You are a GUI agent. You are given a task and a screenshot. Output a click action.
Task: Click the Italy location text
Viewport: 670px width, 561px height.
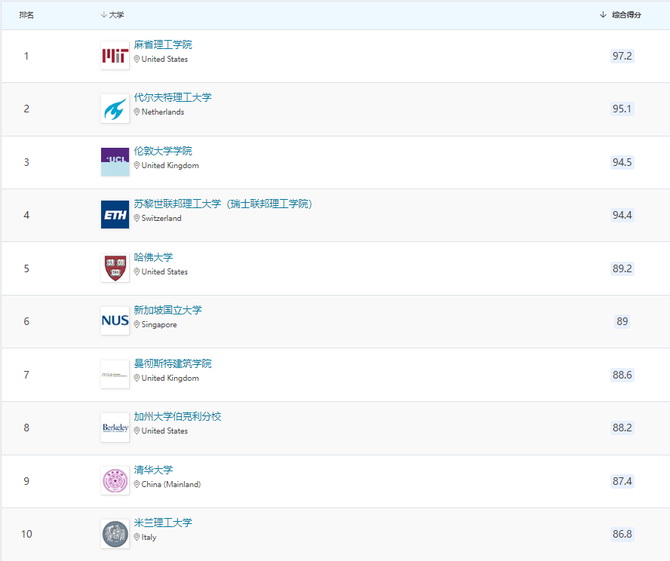click(x=149, y=537)
